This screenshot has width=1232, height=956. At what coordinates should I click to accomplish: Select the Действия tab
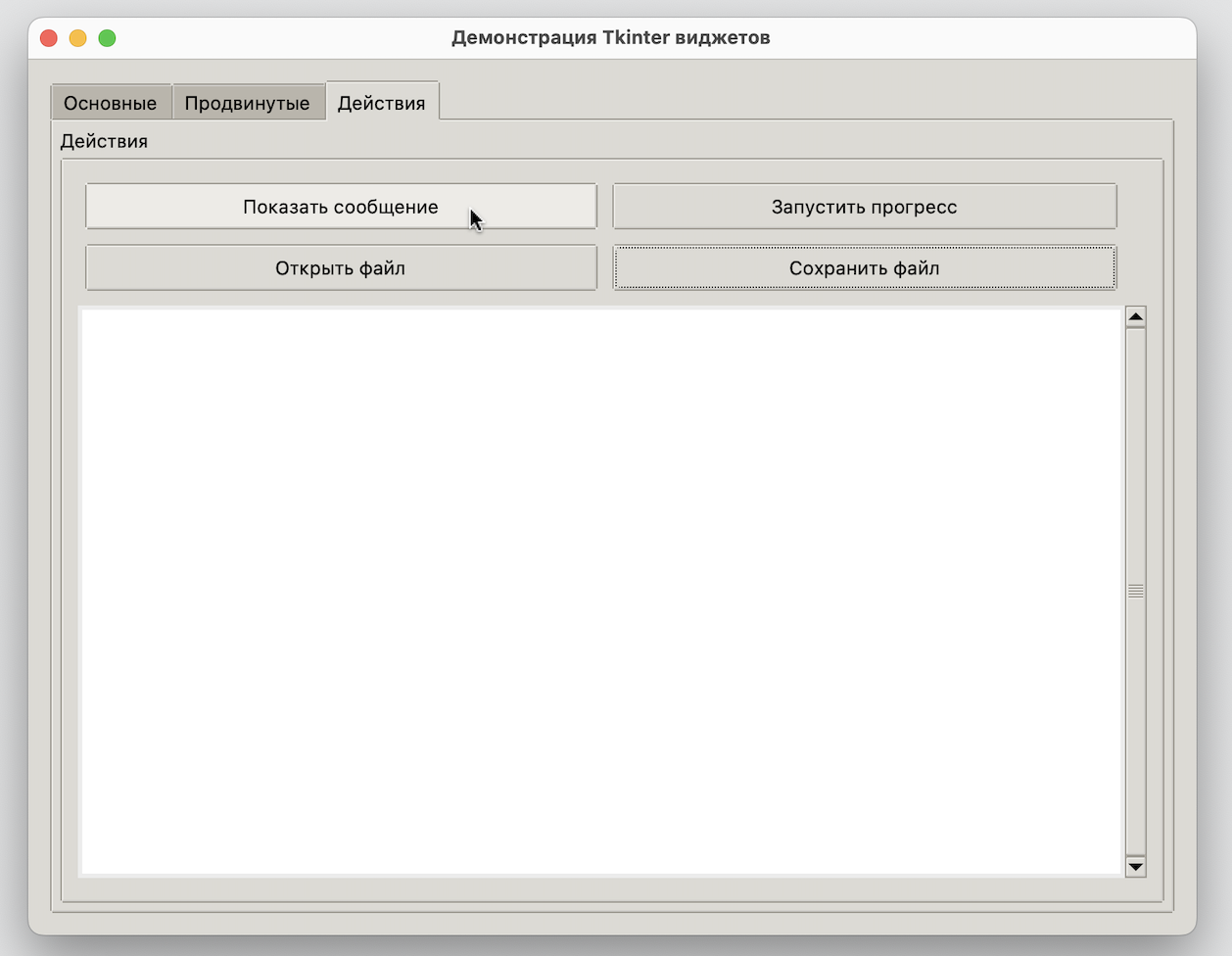(x=382, y=100)
